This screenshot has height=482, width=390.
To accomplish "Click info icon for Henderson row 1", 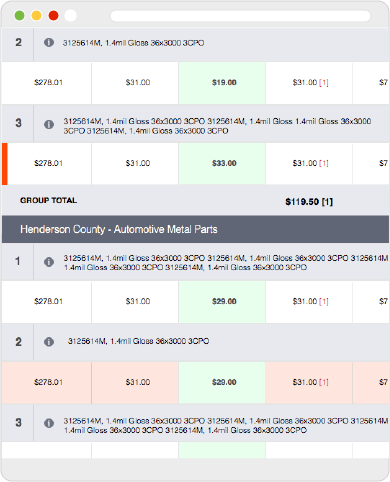I will tap(49, 262).
